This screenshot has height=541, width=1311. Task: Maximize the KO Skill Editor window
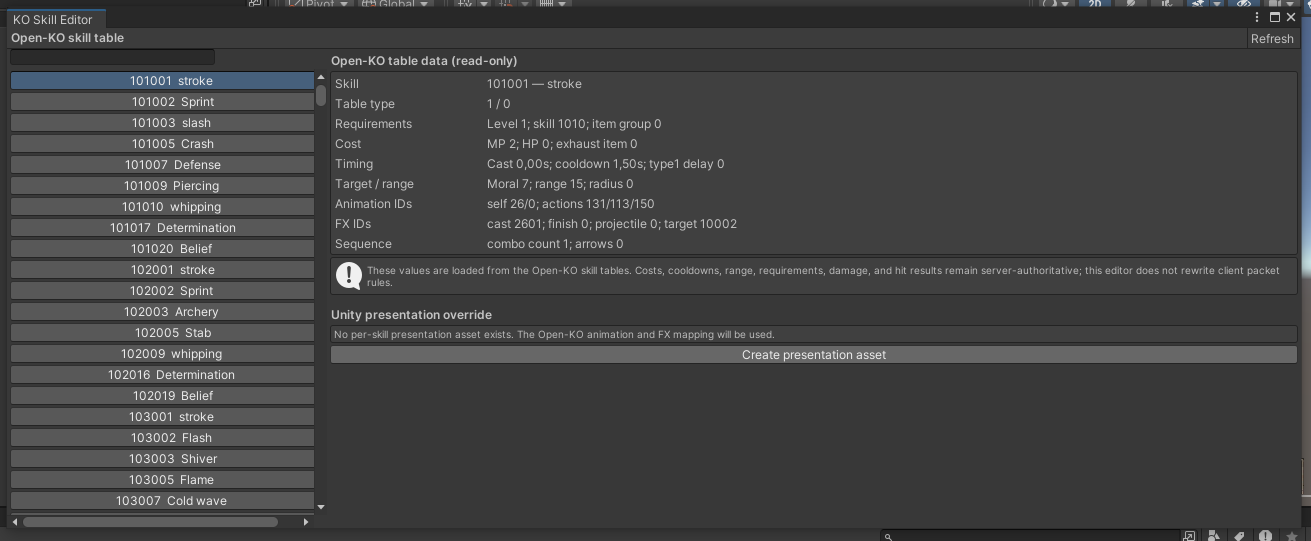(x=1275, y=17)
